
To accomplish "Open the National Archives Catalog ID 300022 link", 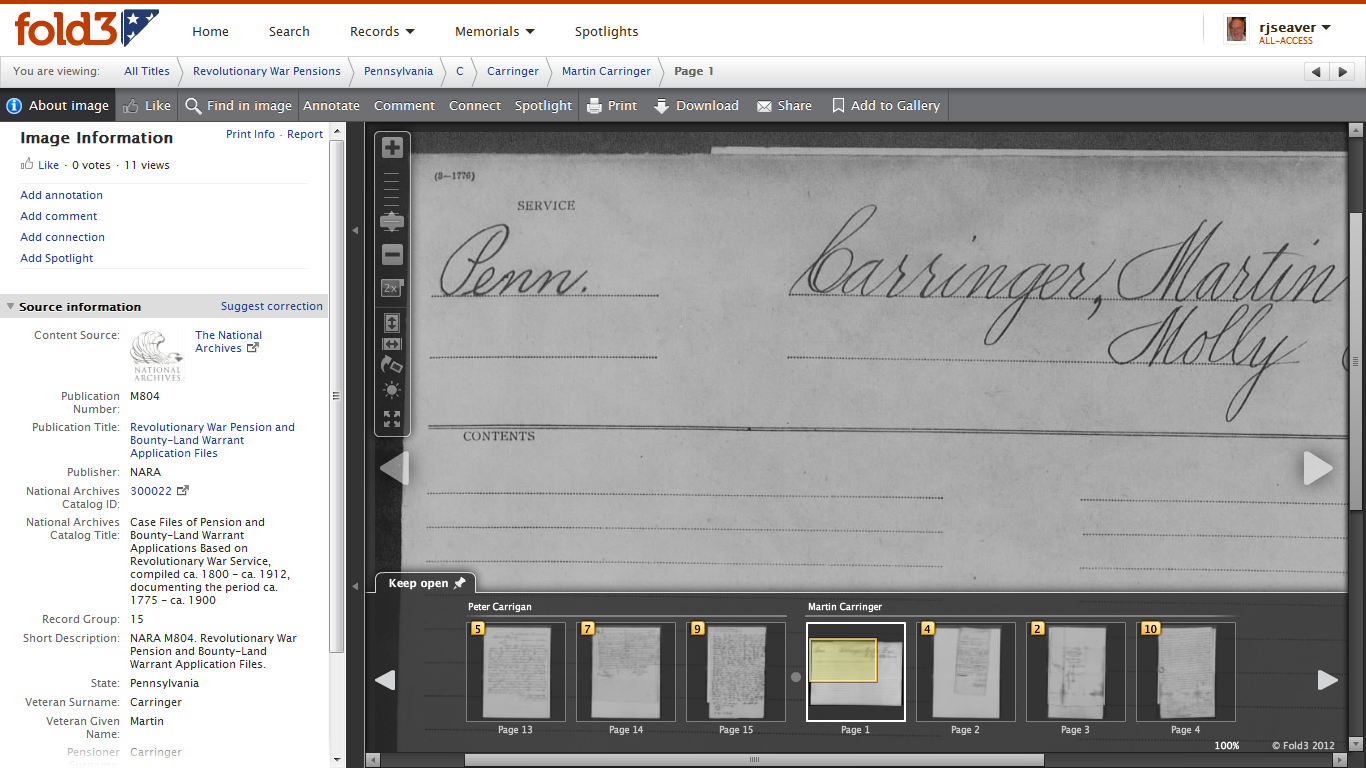I will (x=152, y=490).
